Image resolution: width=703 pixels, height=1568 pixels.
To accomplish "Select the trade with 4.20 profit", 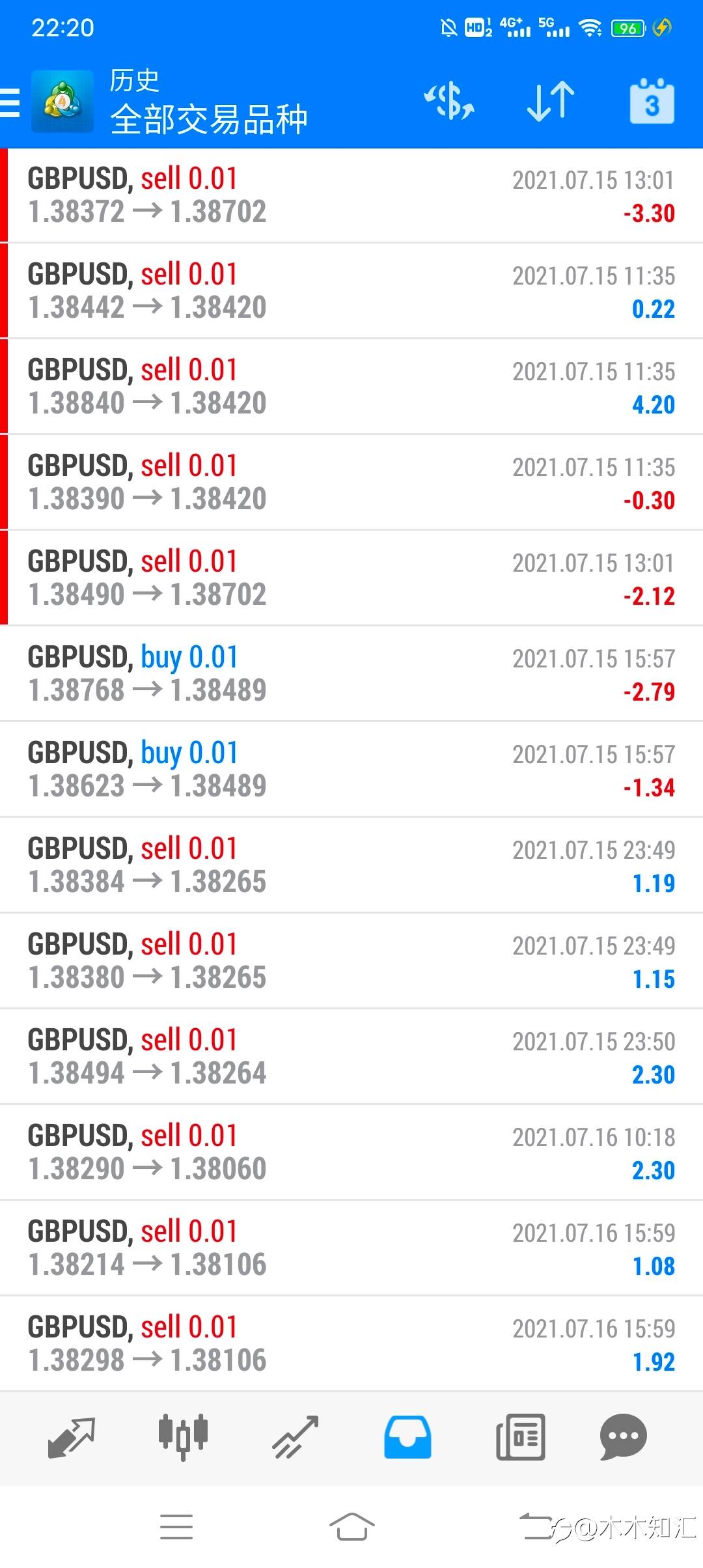I will click(351, 387).
